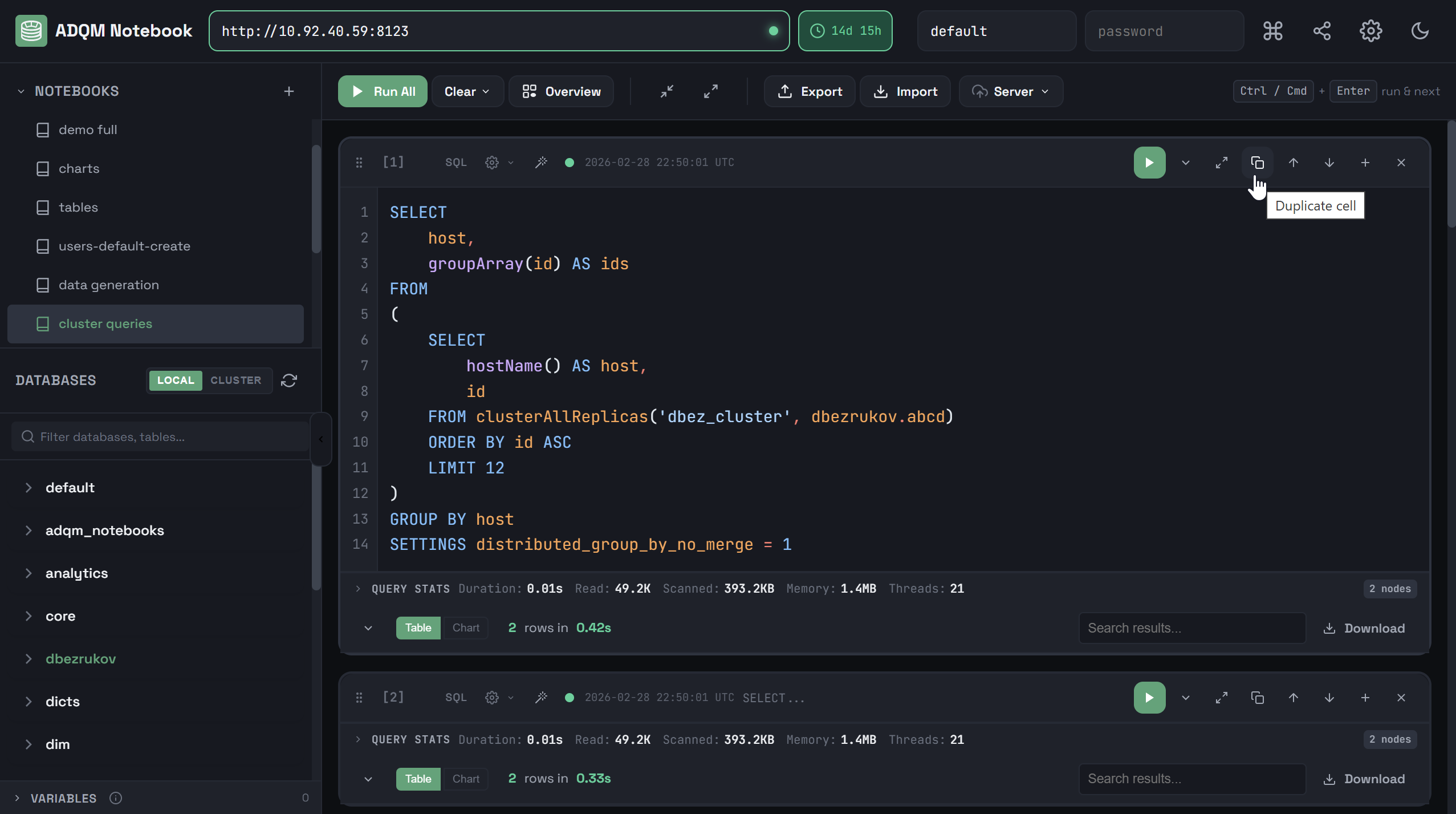Expand the analytics database
The image size is (1456, 814).
point(29,573)
